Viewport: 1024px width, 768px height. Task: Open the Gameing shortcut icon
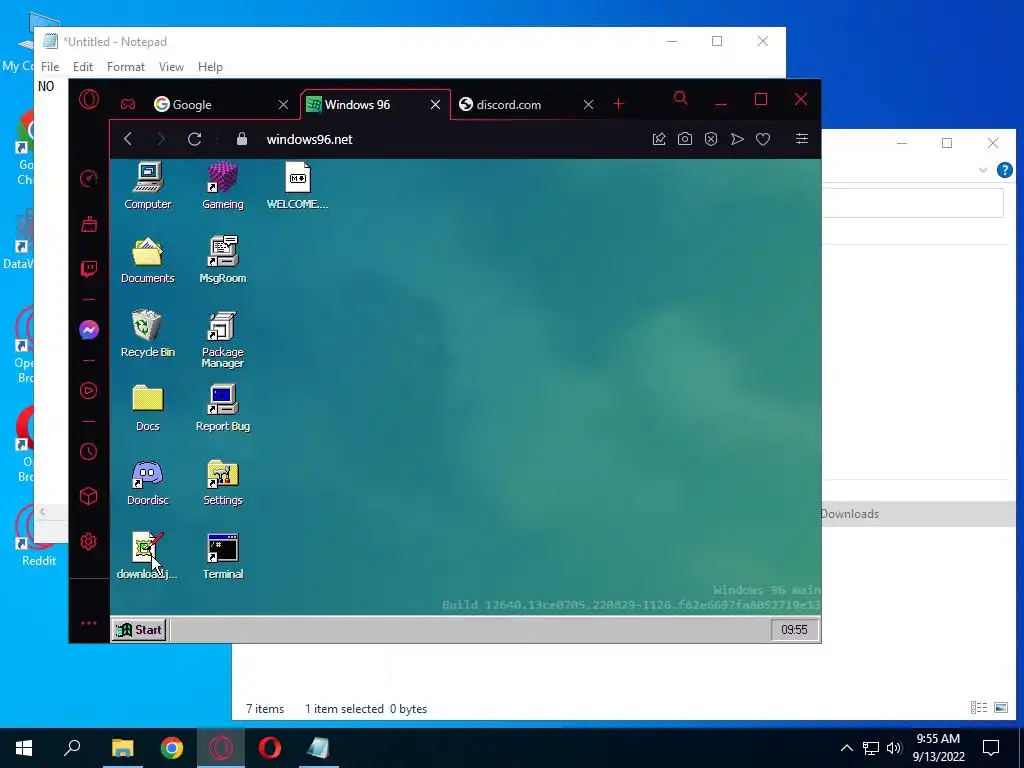pos(223,185)
